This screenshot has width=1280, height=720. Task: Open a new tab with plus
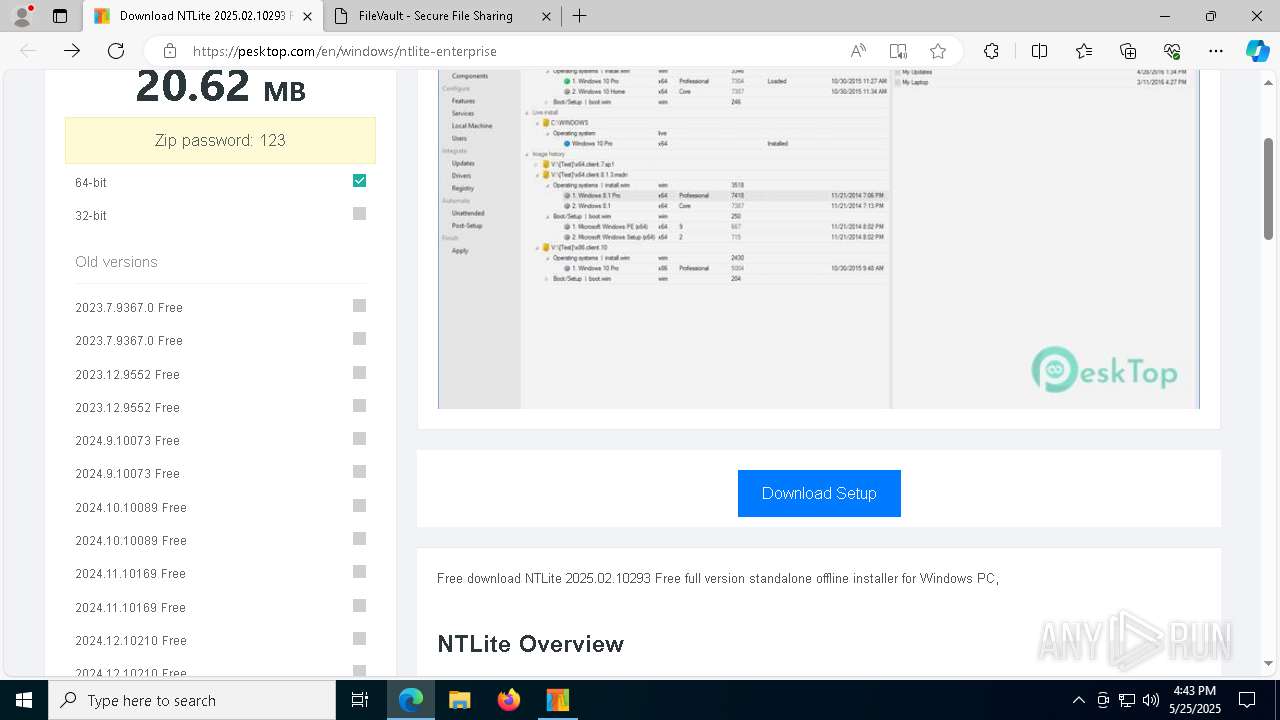pyautogui.click(x=580, y=16)
